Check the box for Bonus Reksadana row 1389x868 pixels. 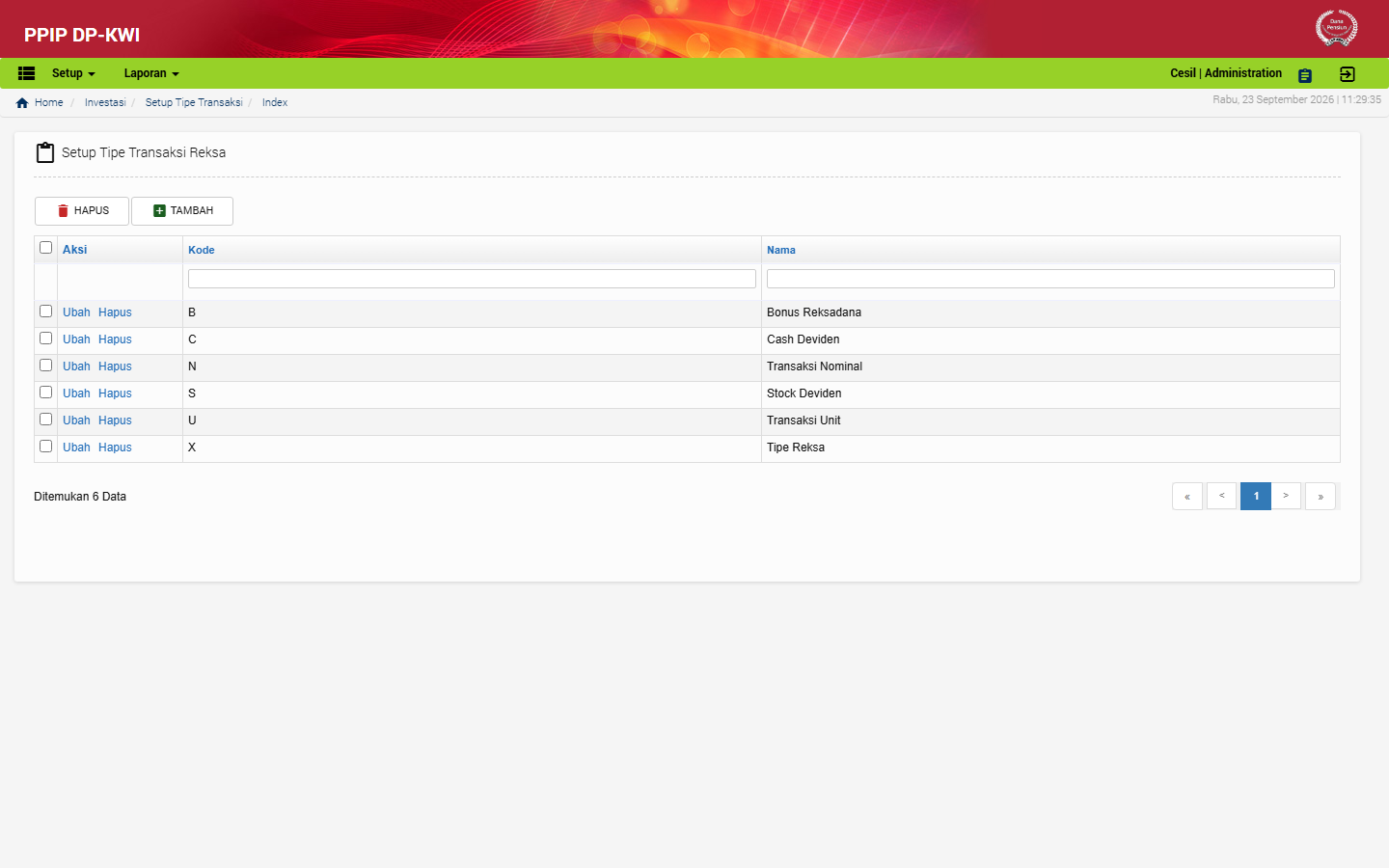(x=45, y=312)
